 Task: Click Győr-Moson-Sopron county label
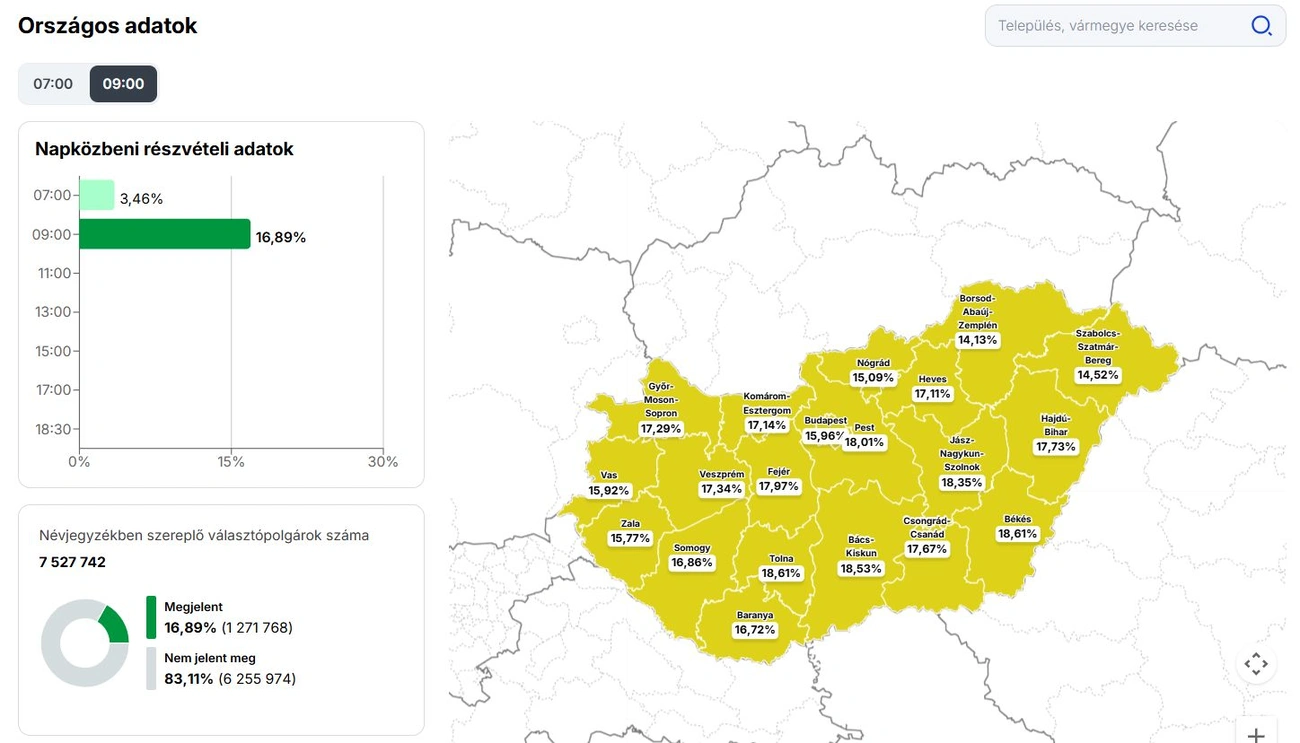(660, 407)
